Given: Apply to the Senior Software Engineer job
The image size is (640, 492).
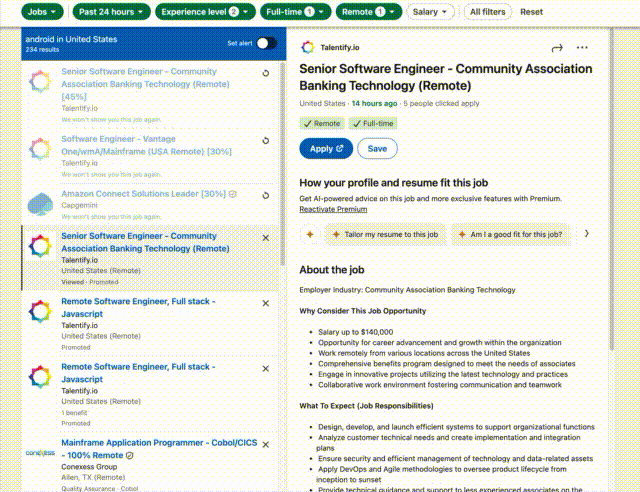Looking at the screenshot, I should tap(326, 149).
